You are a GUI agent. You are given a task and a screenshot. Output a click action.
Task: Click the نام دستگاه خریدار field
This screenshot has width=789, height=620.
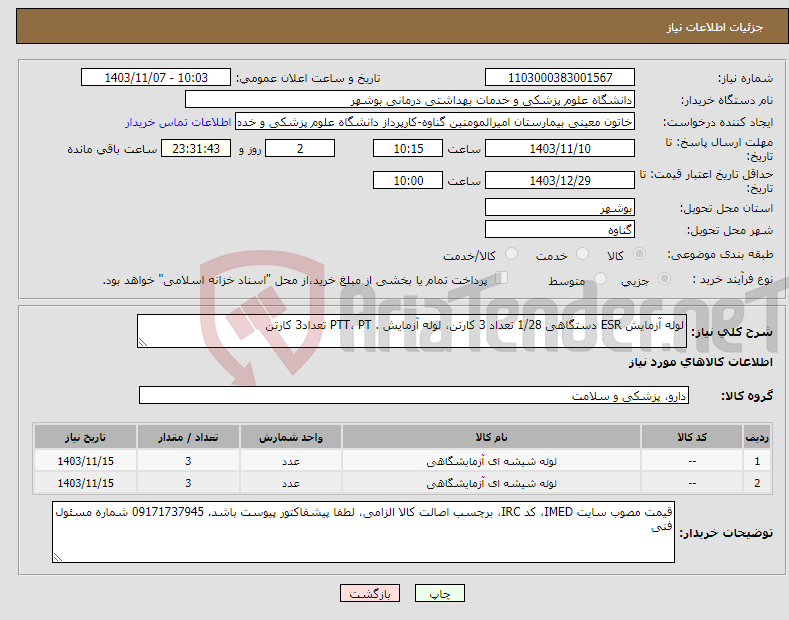click(x=410, y=100)
